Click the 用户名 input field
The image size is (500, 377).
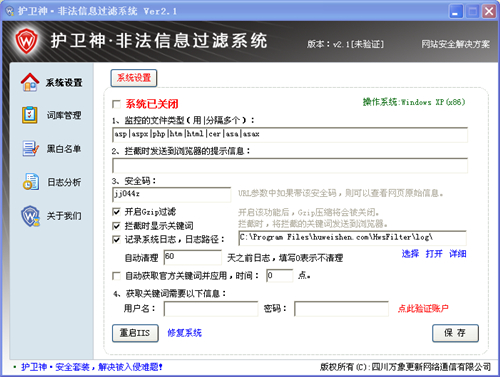[x=211, y=309]
